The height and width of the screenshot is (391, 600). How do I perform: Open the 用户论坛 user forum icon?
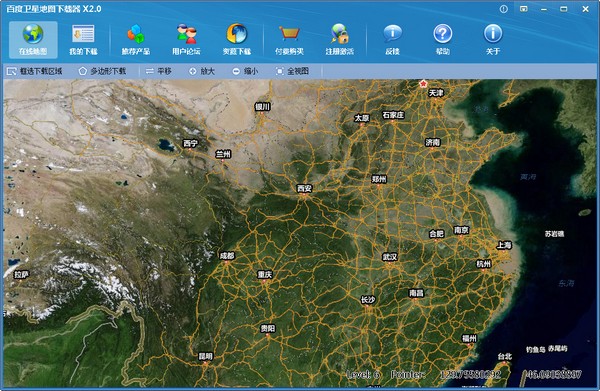186,40
